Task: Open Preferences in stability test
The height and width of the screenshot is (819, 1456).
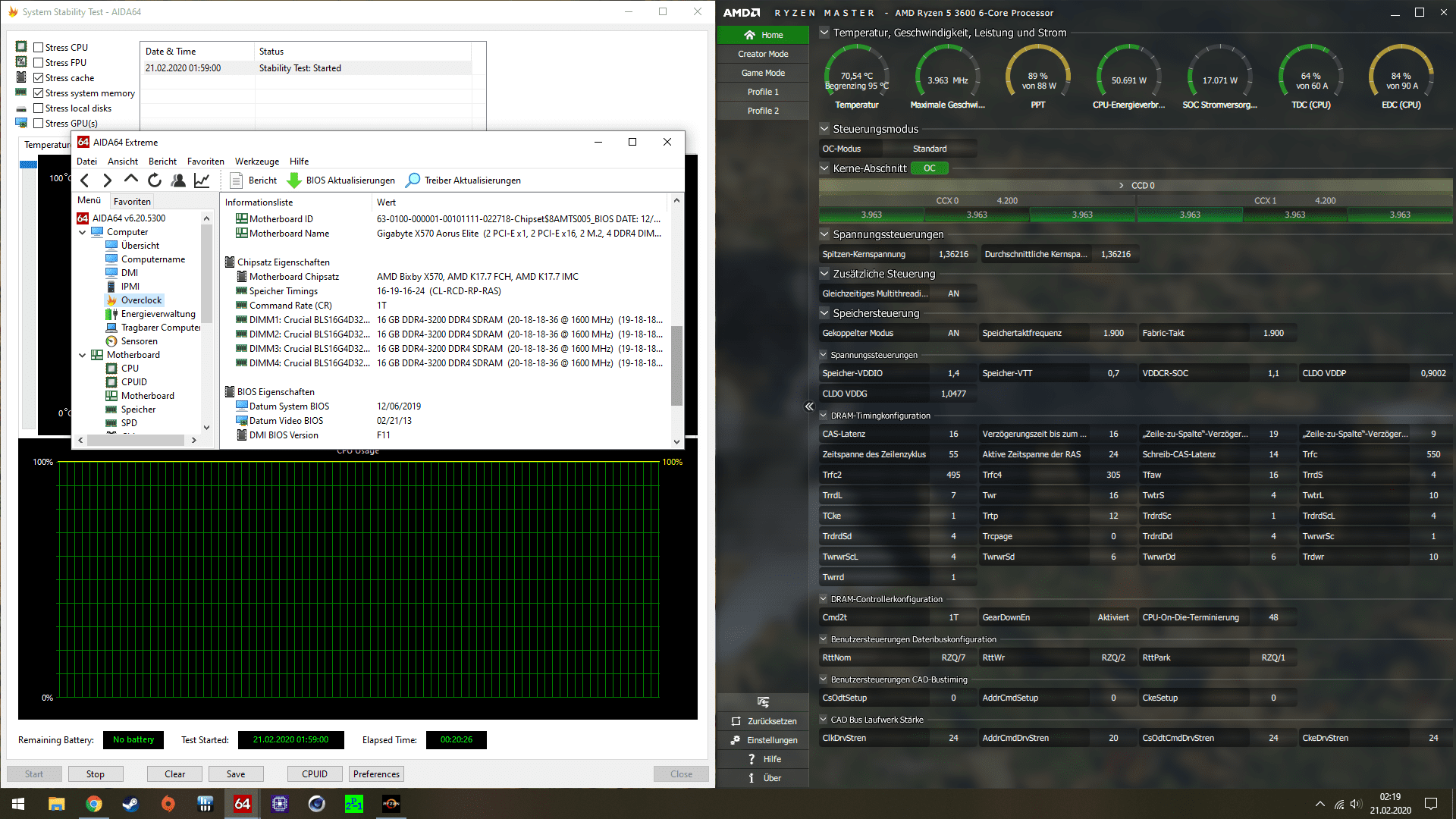Action: click(x=376, y=774)
